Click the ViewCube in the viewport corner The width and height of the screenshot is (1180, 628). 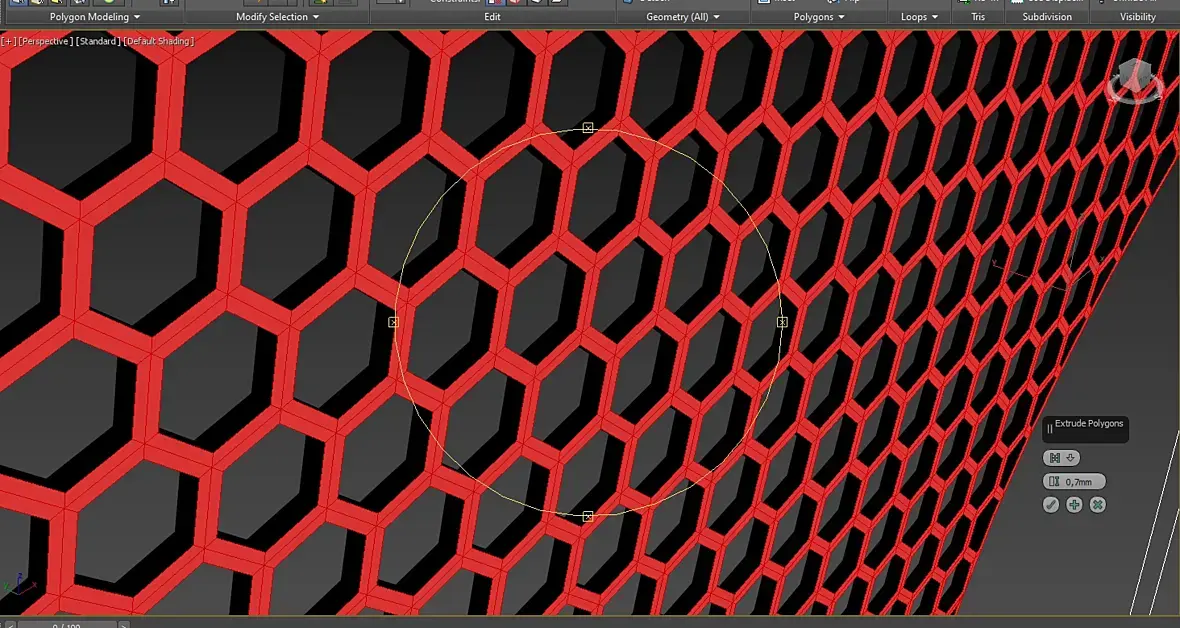(x=1135, y=81)
